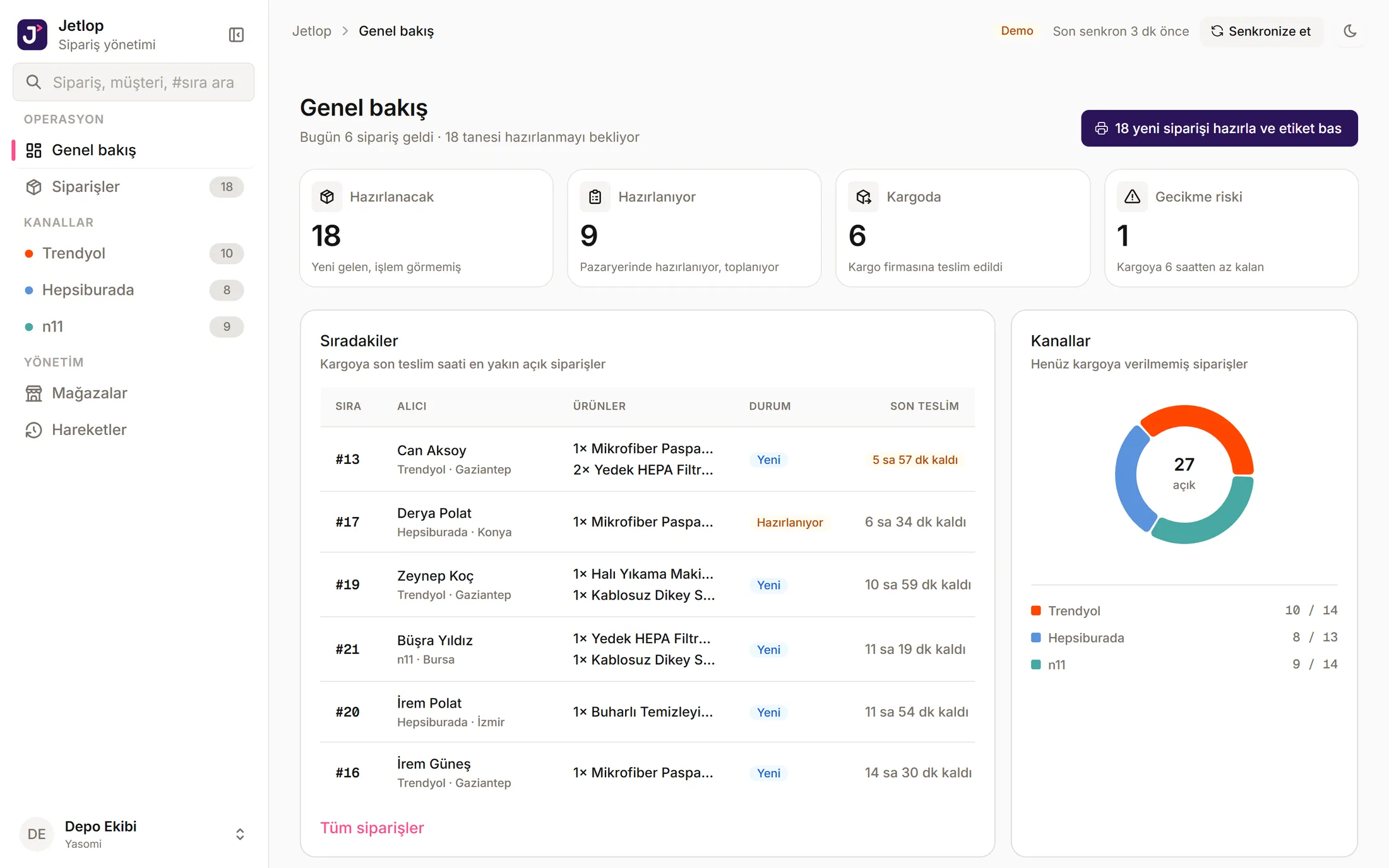
Task: Click the Genel bakış grid icon
Action: click(33, 150)
